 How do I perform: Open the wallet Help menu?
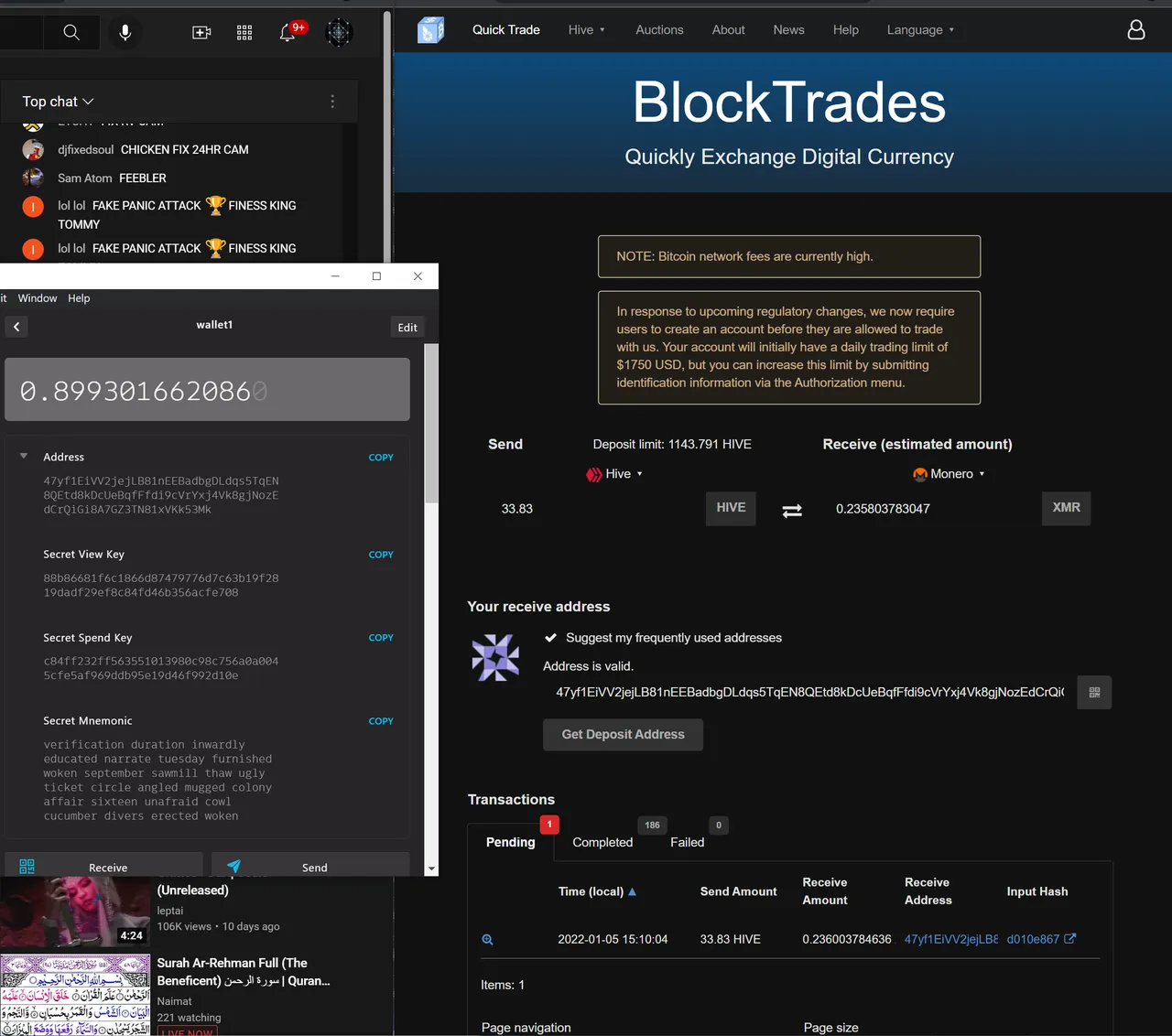pos(79,298)
